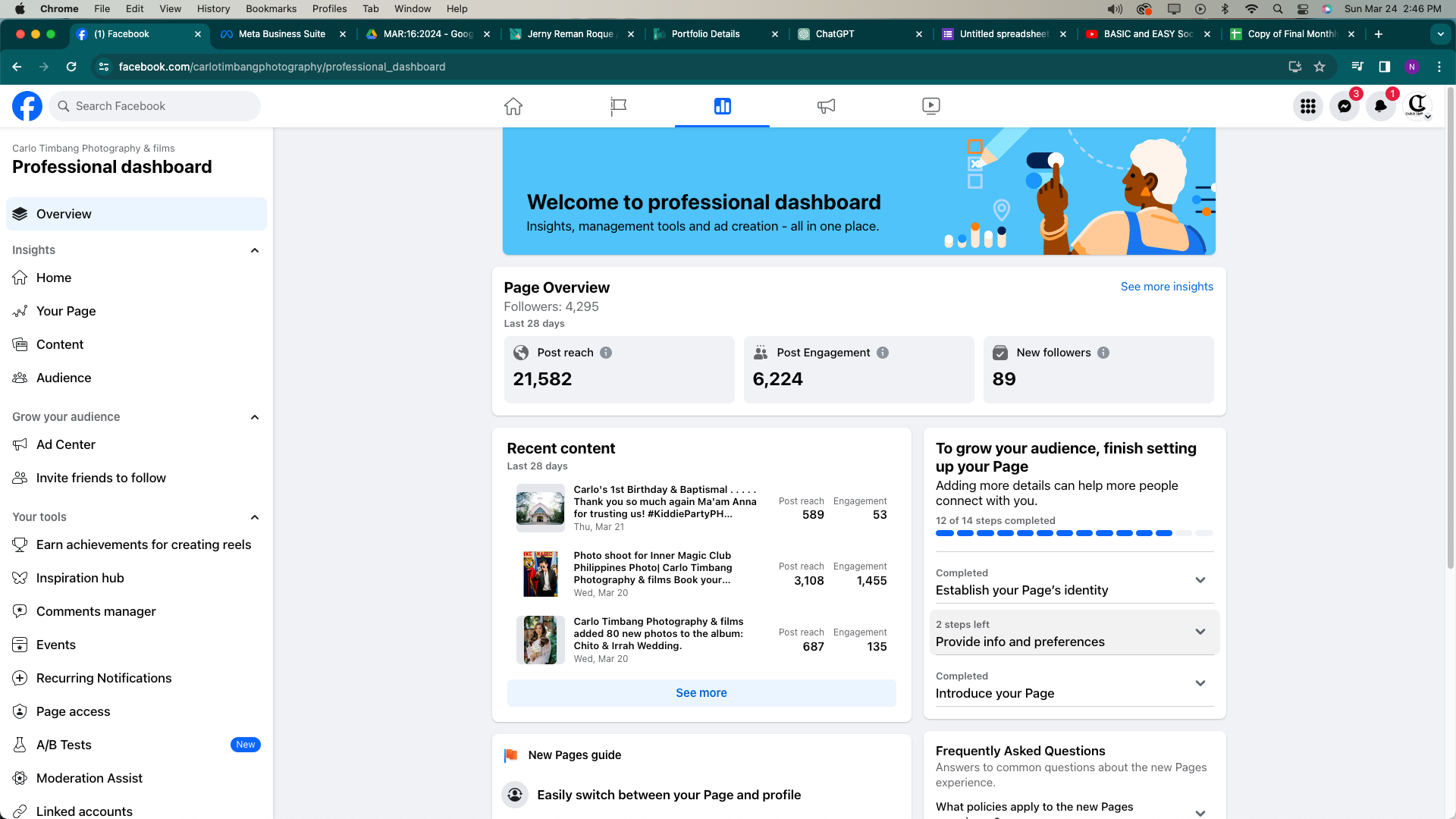Click the Post reach info icon
The height and width of the screenshot is (819, 1456).
(606, 353)
